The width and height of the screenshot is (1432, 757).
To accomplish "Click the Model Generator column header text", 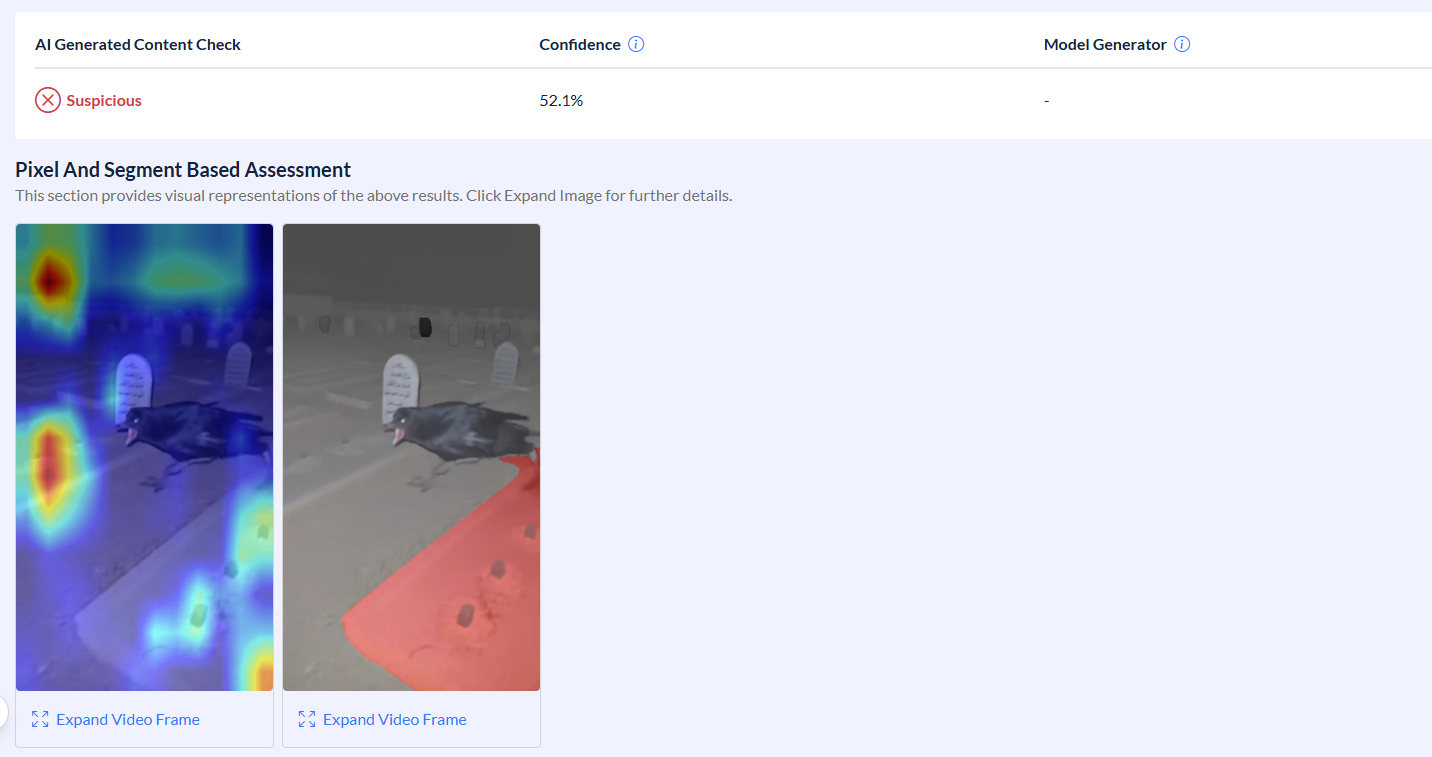I will [x=1105, y=44].
